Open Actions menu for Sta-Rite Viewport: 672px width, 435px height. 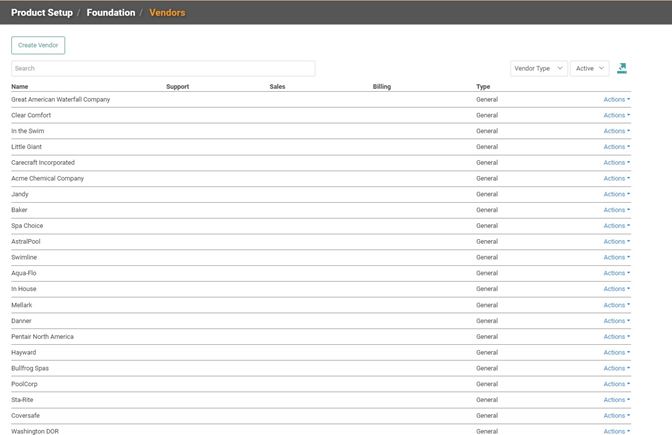tap(617, 400)
